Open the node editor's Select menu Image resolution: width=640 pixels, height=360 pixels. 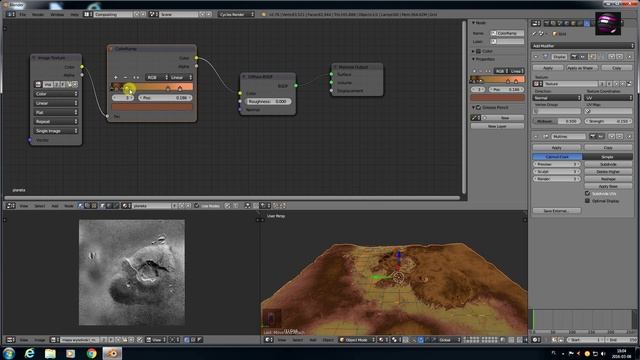coord(40,206)
